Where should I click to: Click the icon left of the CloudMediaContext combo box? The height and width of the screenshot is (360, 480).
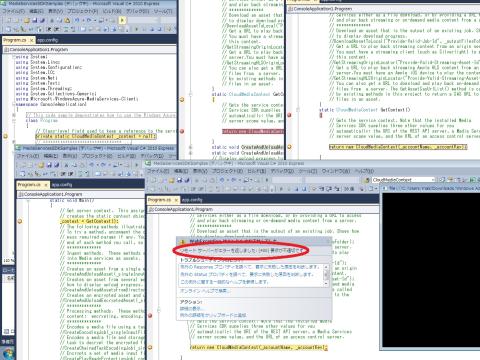[367, 180]
